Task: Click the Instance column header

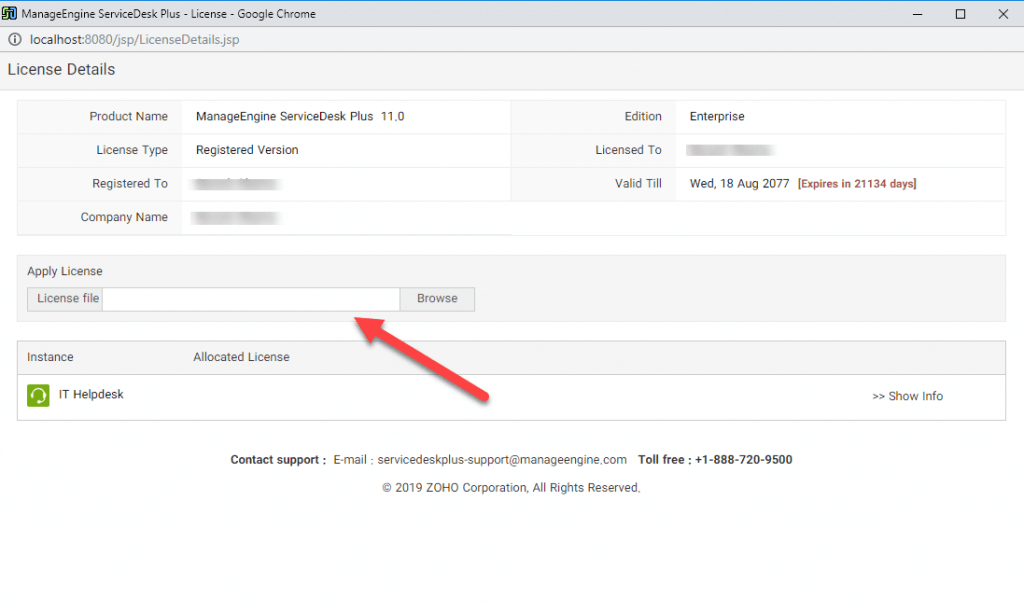Action: pos(50,357)
